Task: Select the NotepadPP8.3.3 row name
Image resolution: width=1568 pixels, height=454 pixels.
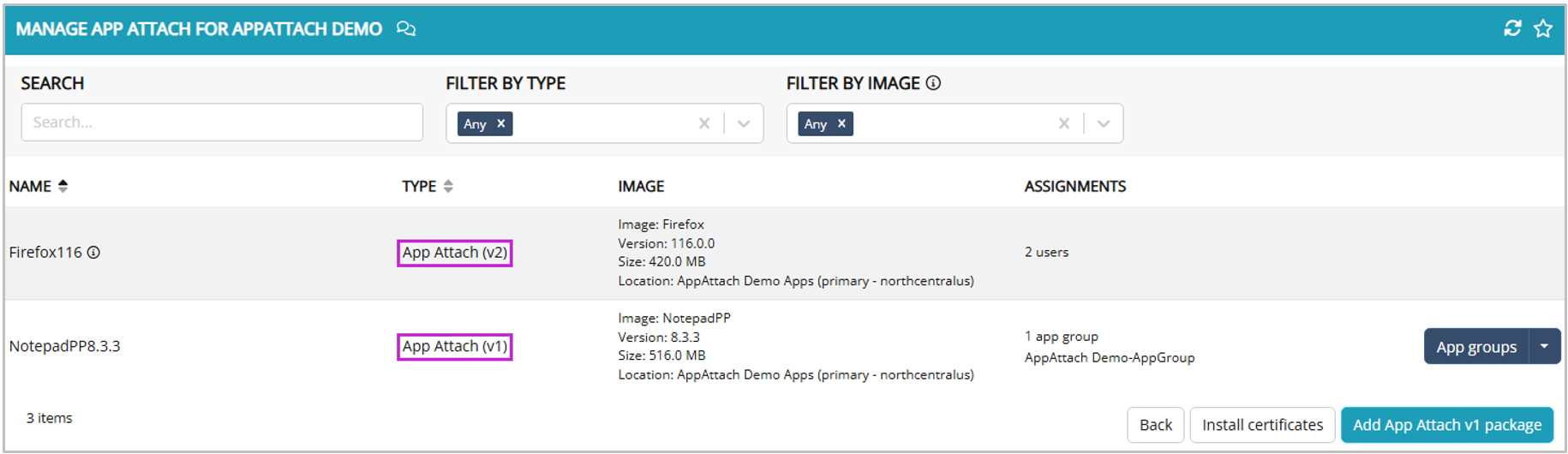Action: click(x=65, y=346)
